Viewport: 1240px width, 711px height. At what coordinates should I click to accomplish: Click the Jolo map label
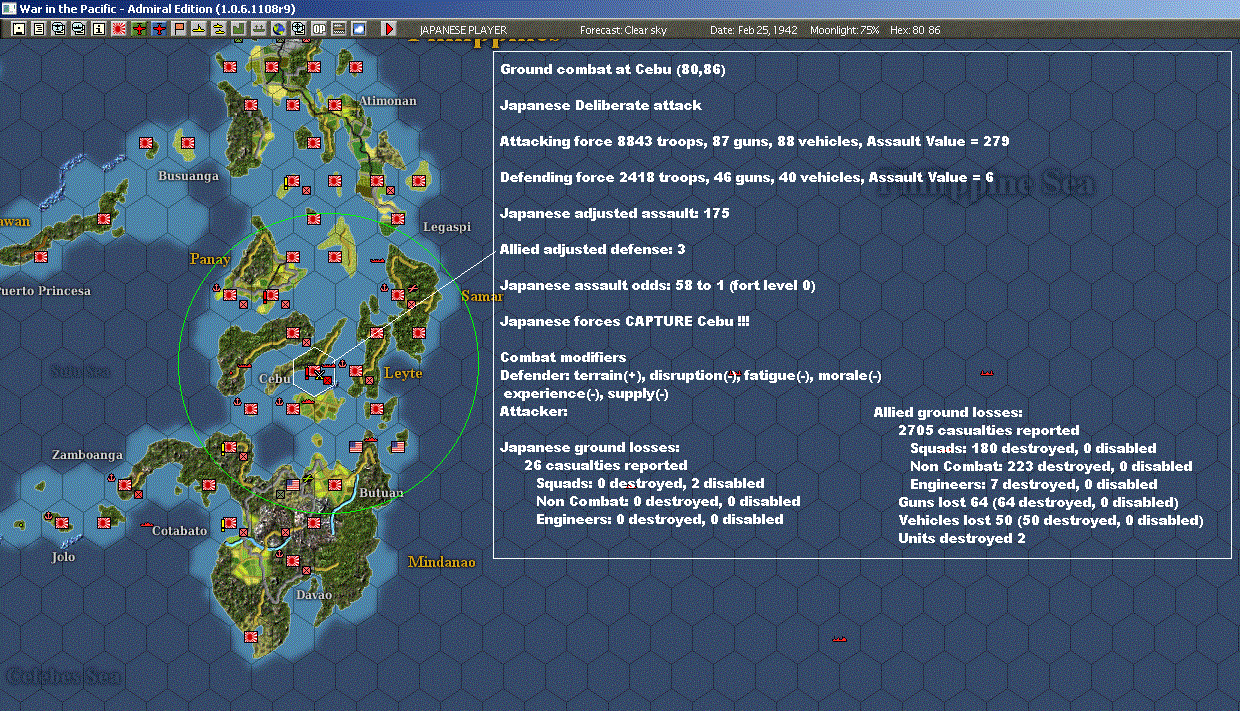click(x=63, y=557)
